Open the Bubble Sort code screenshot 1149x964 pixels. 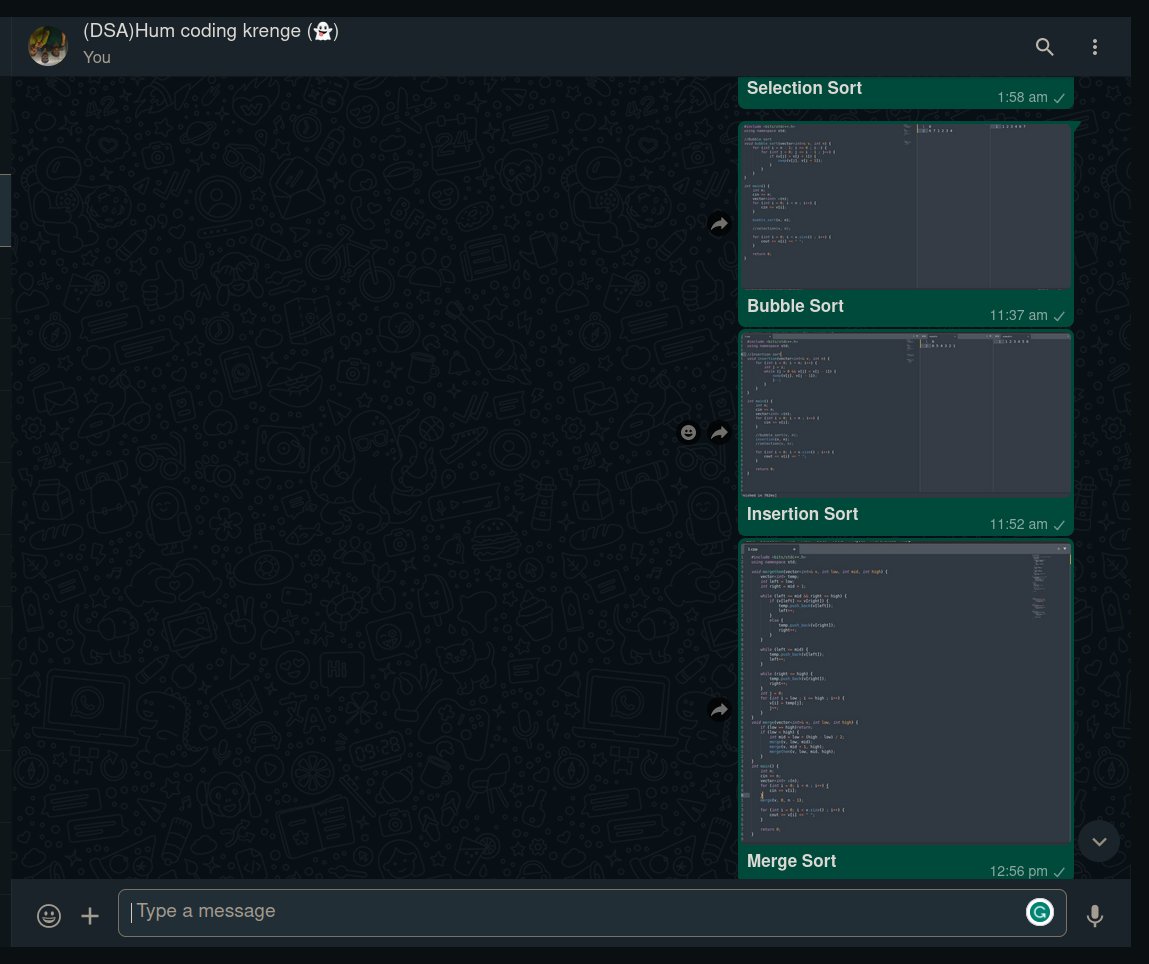tap(906, 207)
